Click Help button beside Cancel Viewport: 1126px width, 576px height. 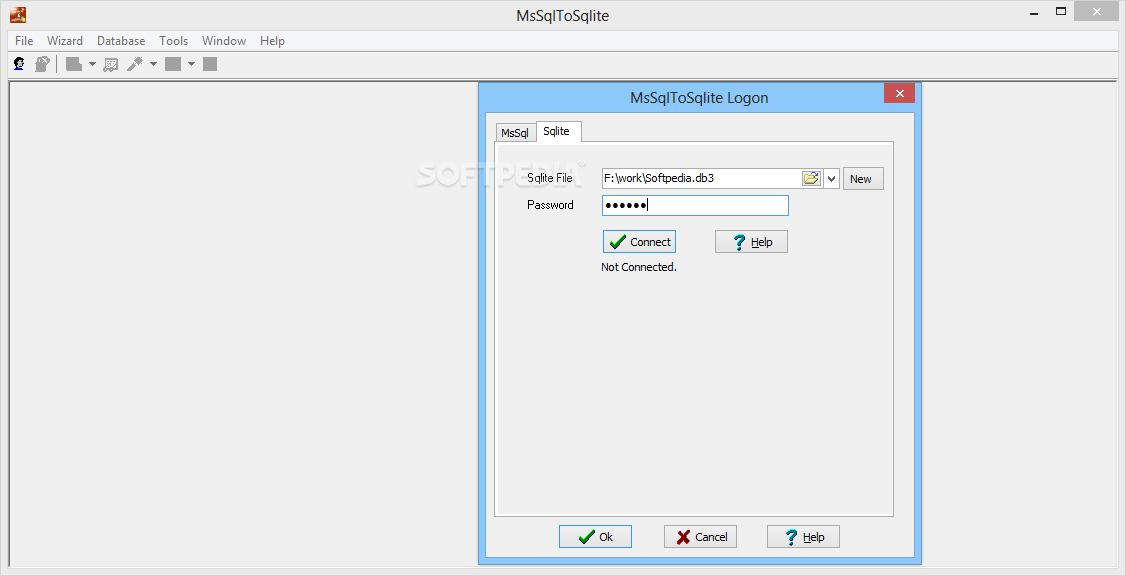tap(803, 536)
